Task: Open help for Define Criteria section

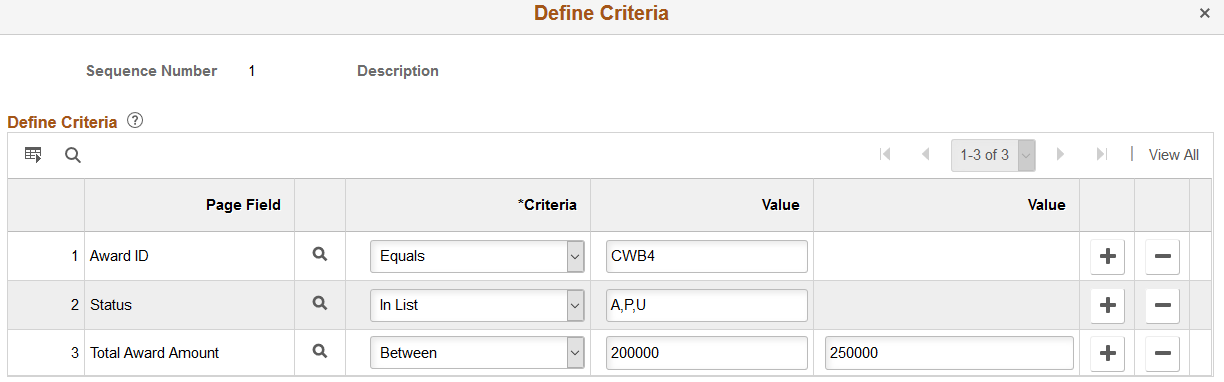Action: 135,121
